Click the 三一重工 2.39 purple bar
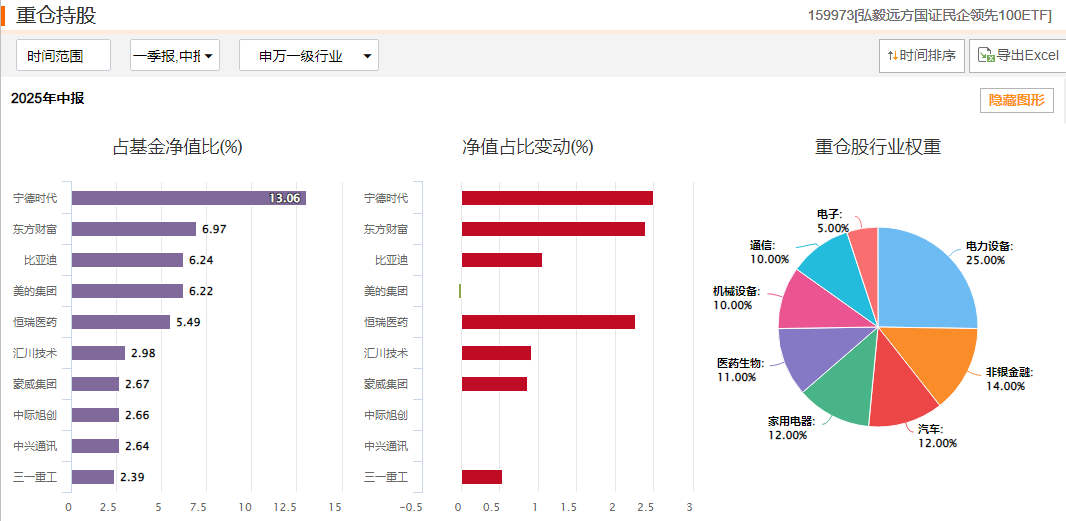The height and width of the screenshot is (521, 1066). point(93,477)
